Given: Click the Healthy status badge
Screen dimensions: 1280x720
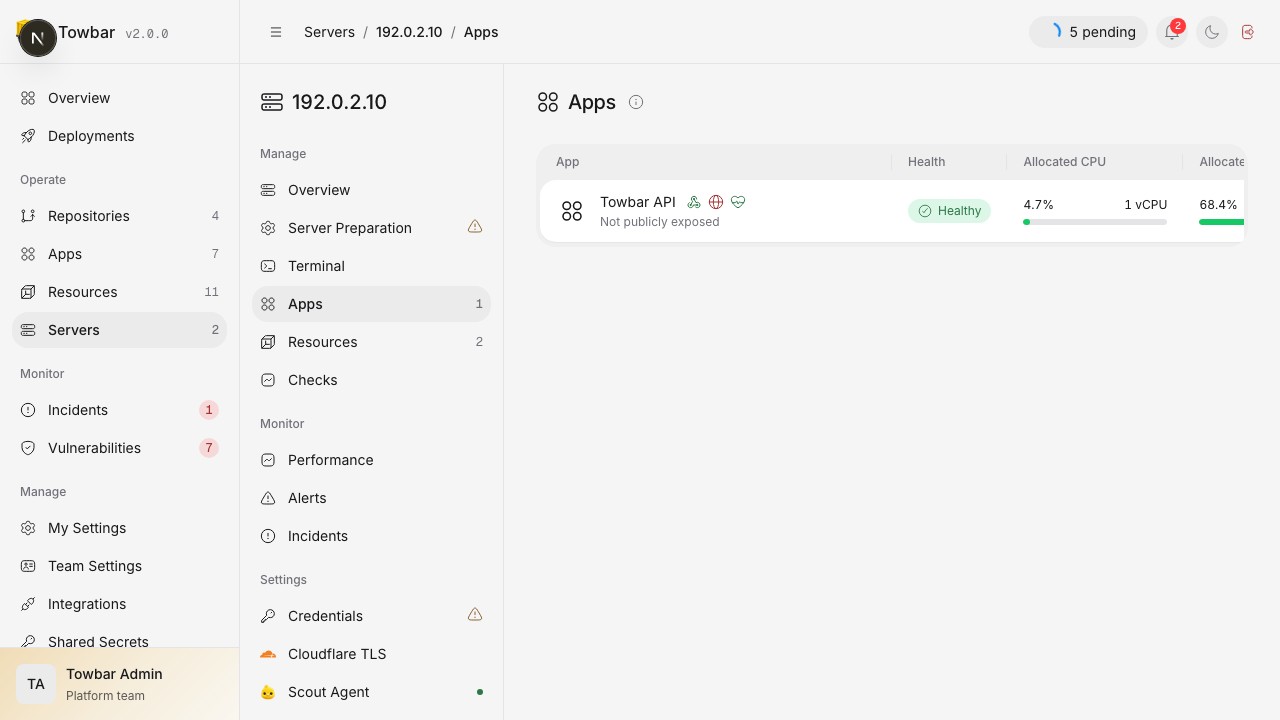Looking at the screenshot, I should 949,211.
